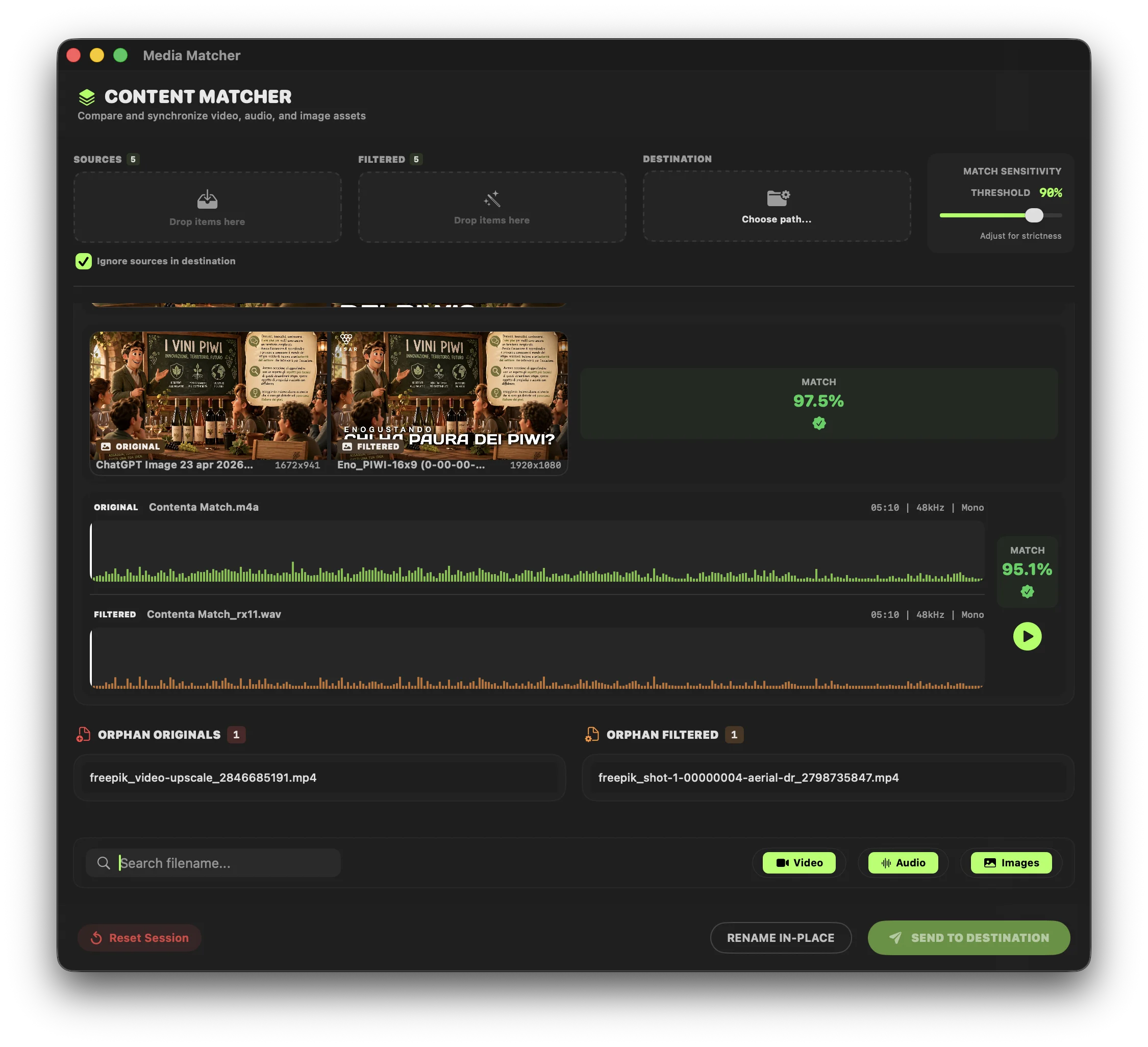This screenshot has width=1148, height=1047.
Task: Click the paper plane icon in Send button
Action: coord(895,938)
